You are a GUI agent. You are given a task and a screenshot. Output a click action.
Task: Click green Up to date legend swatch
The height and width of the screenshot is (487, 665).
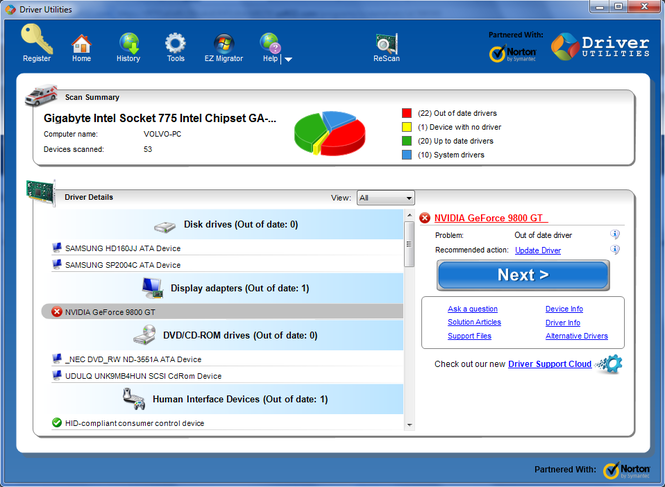click(407, 141)
